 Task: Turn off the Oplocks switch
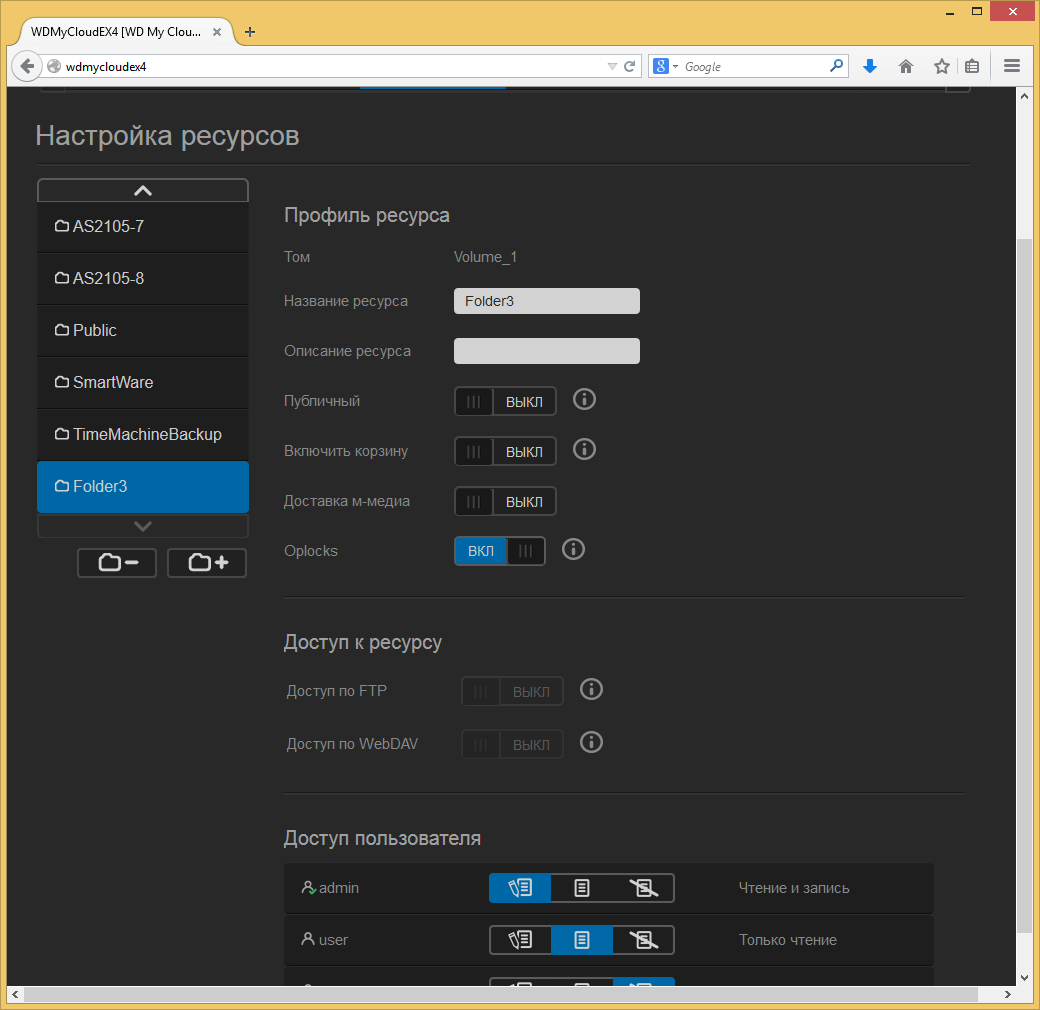[x=500, y=551]
